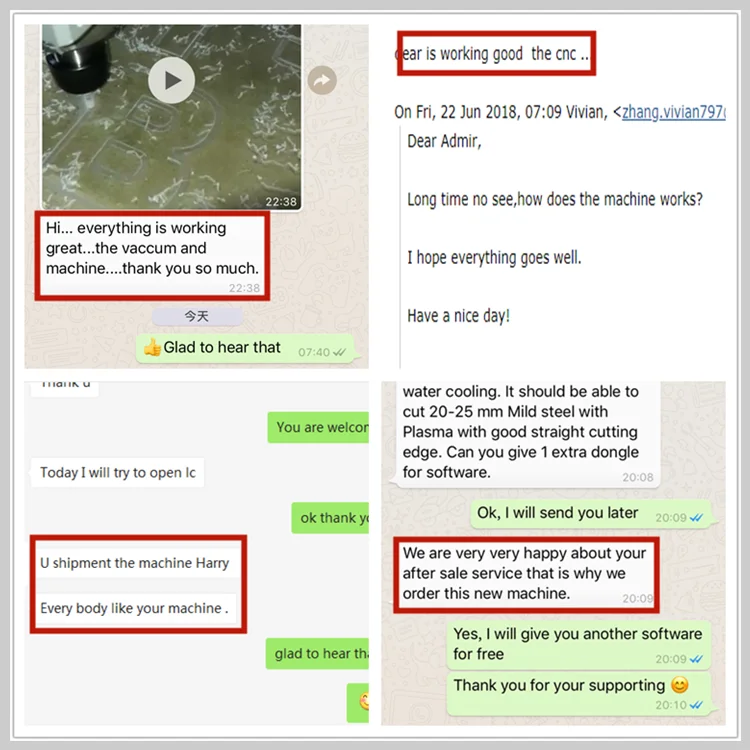
Task: Click the blue ticks on Ok, I will send you later
Action: coord(696,518)
